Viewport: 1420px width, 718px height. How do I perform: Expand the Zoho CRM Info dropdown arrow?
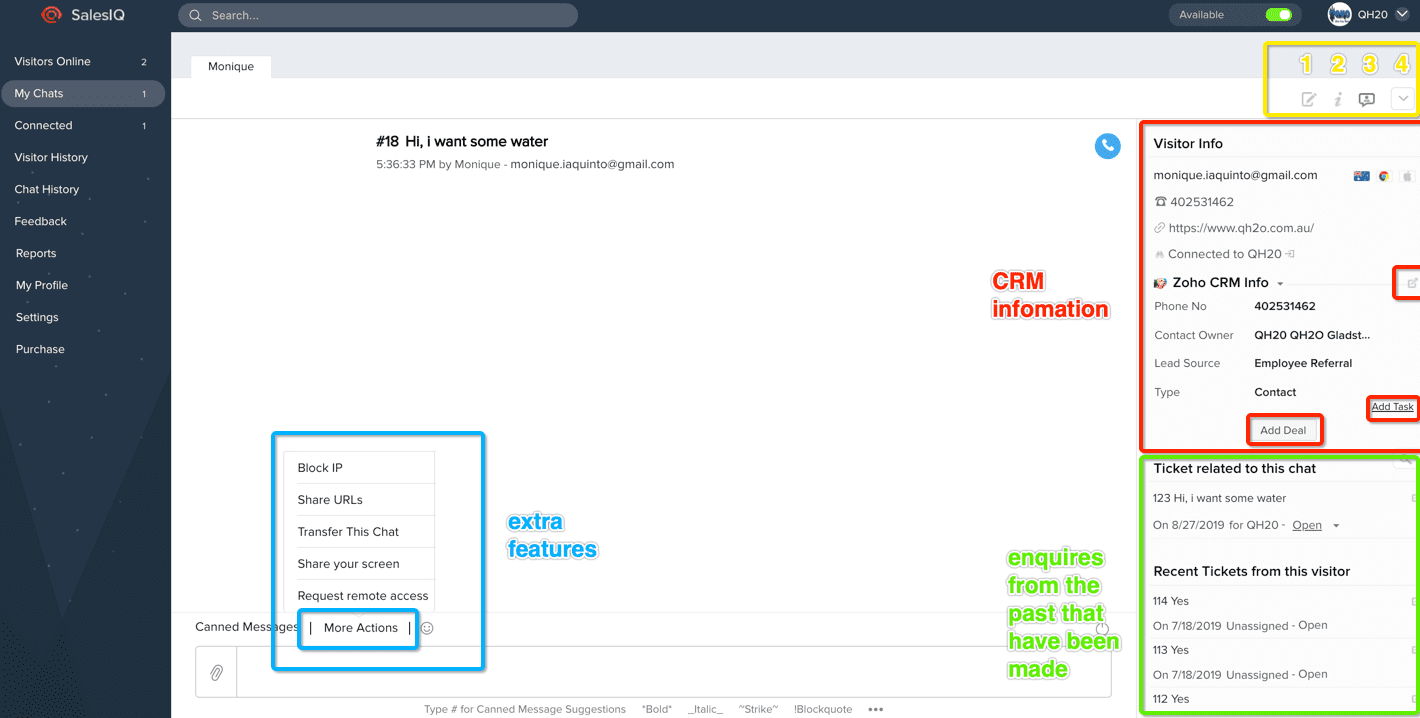1280,284
